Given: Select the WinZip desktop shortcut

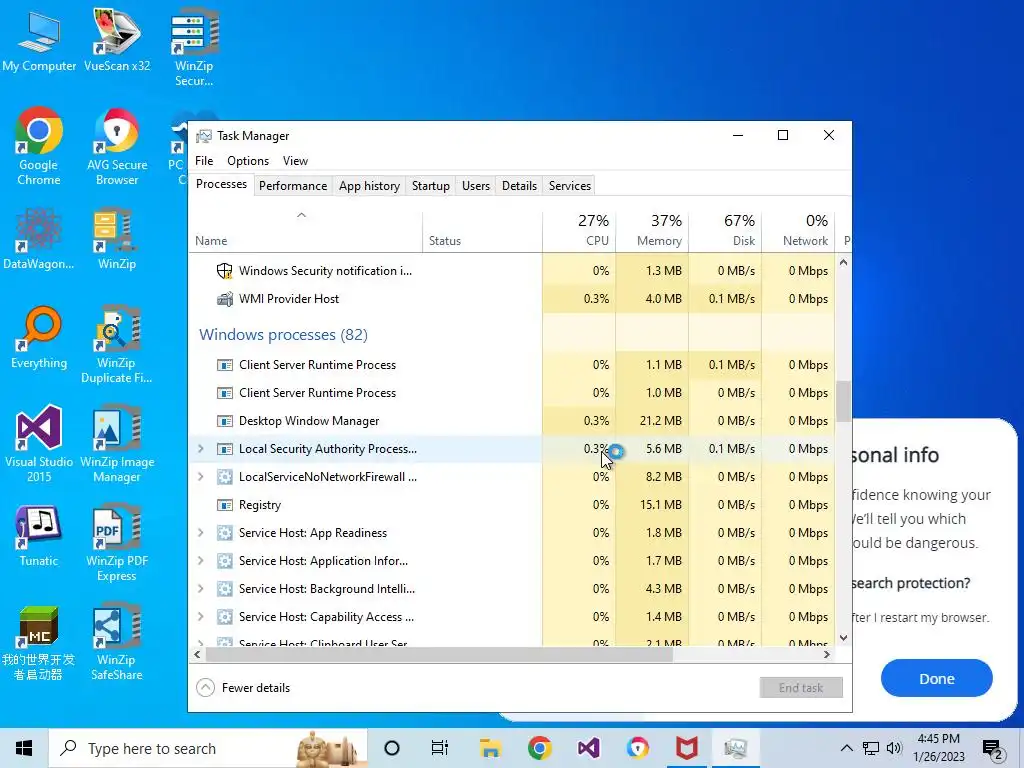Looking at the screenshot, I should pos(117,239).
